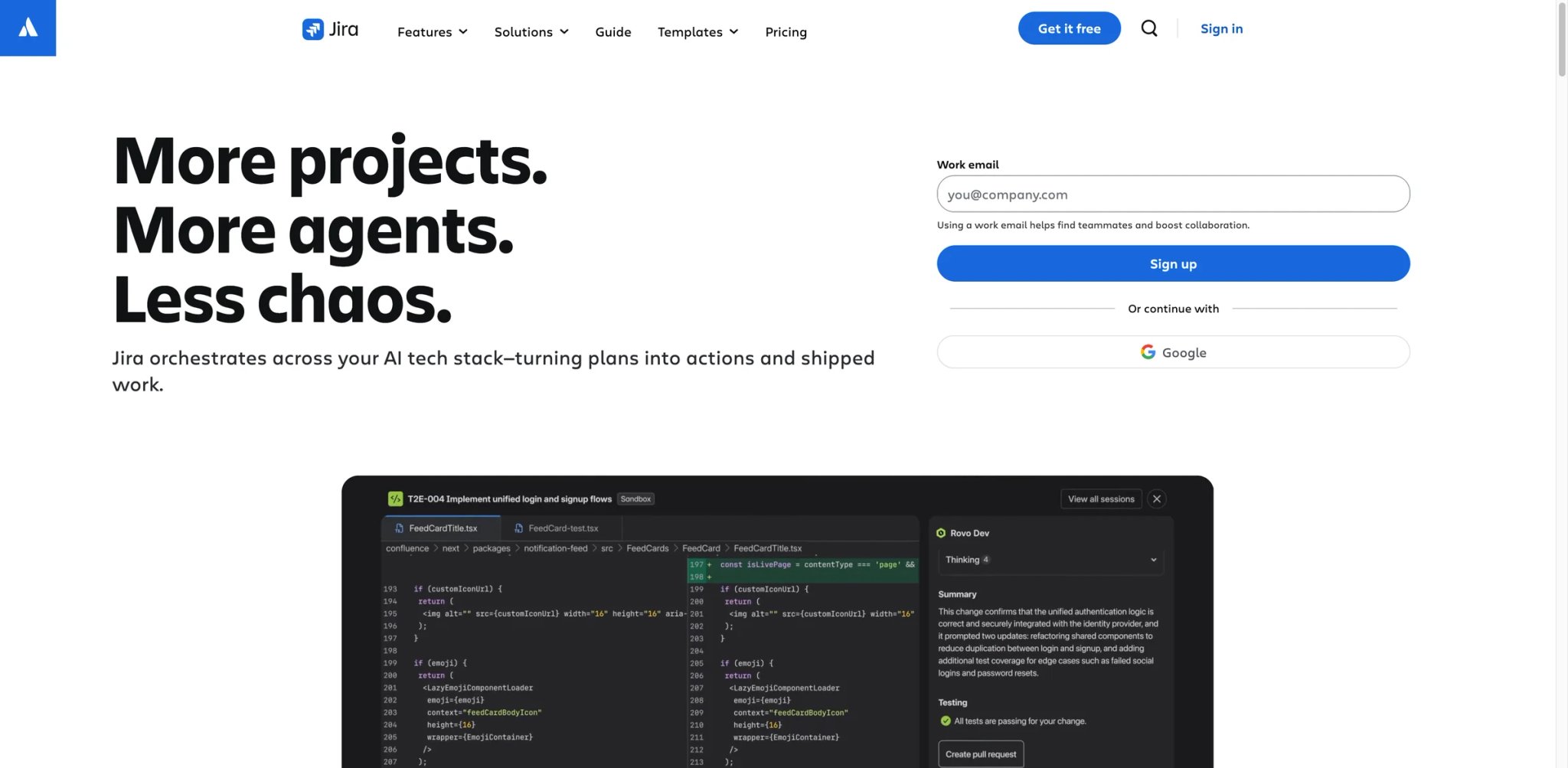Screen dimensions: 1568x768
Task: Click the 'confluence' breadcrumb segment
Action: pos(407,548)
